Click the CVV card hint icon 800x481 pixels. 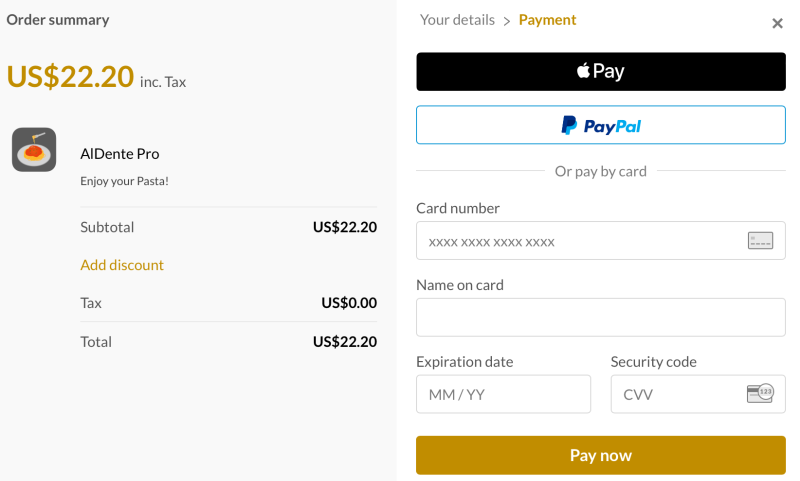click(760, 393)
